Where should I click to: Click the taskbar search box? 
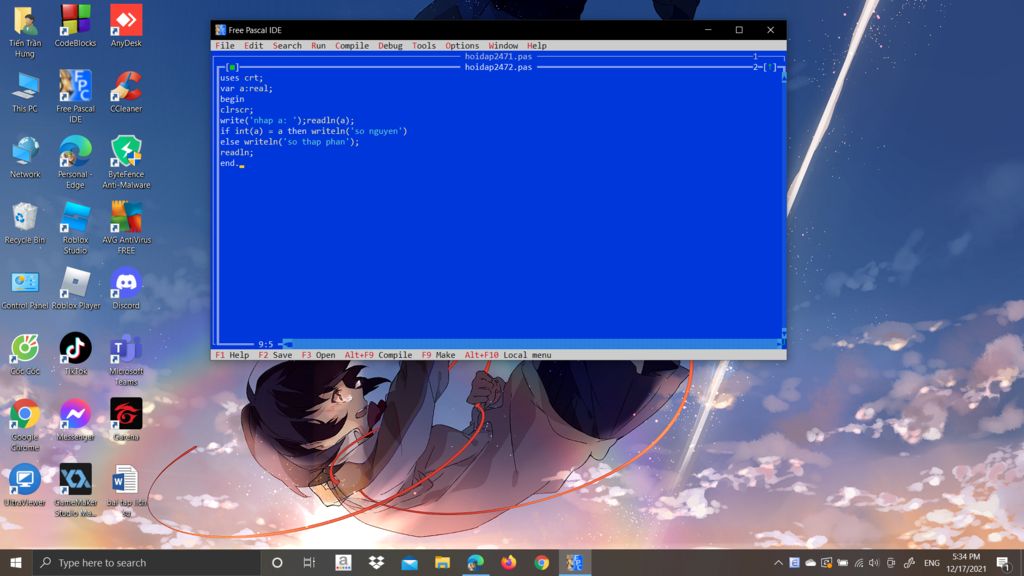[146, 562]
